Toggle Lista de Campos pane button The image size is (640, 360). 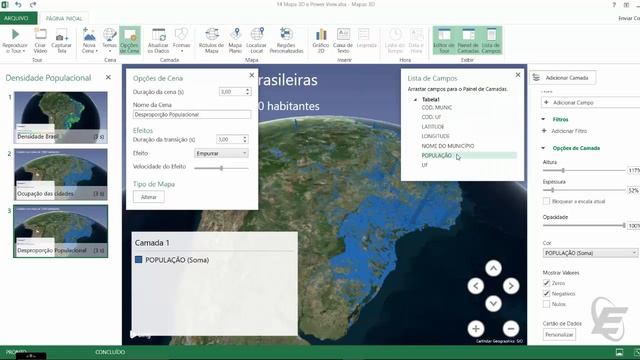point(491,40)
